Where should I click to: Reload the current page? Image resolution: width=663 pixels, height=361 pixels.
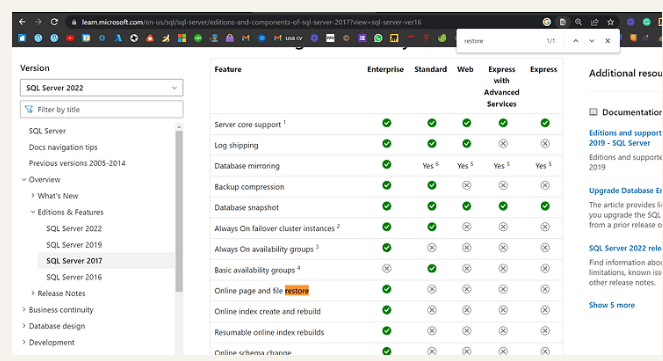(54, 22)
